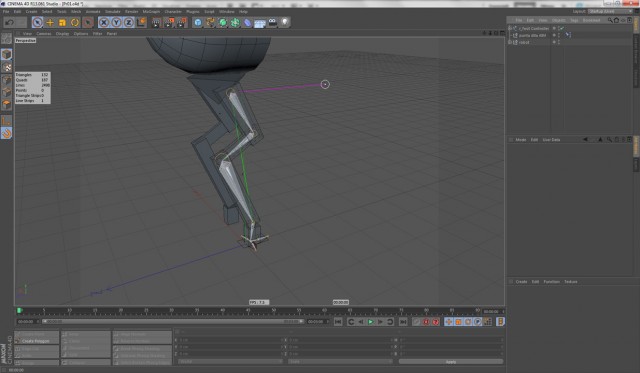Image resolution: width=640 pixels, height=373 pixels.
Task: Add a light with the lightbulb icon
Action: [285, 22]
